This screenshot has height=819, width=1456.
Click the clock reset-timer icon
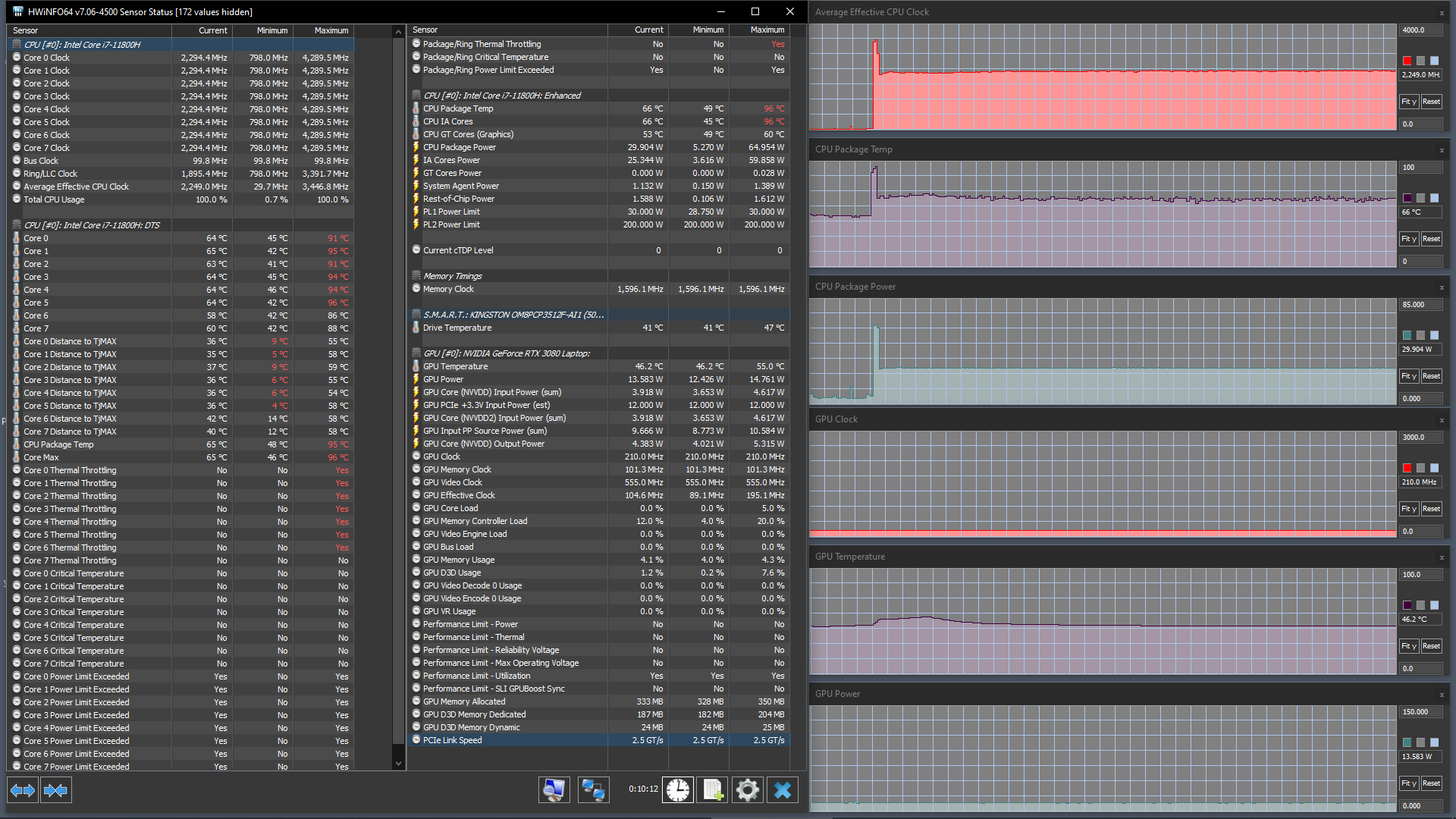pos(678,790)
